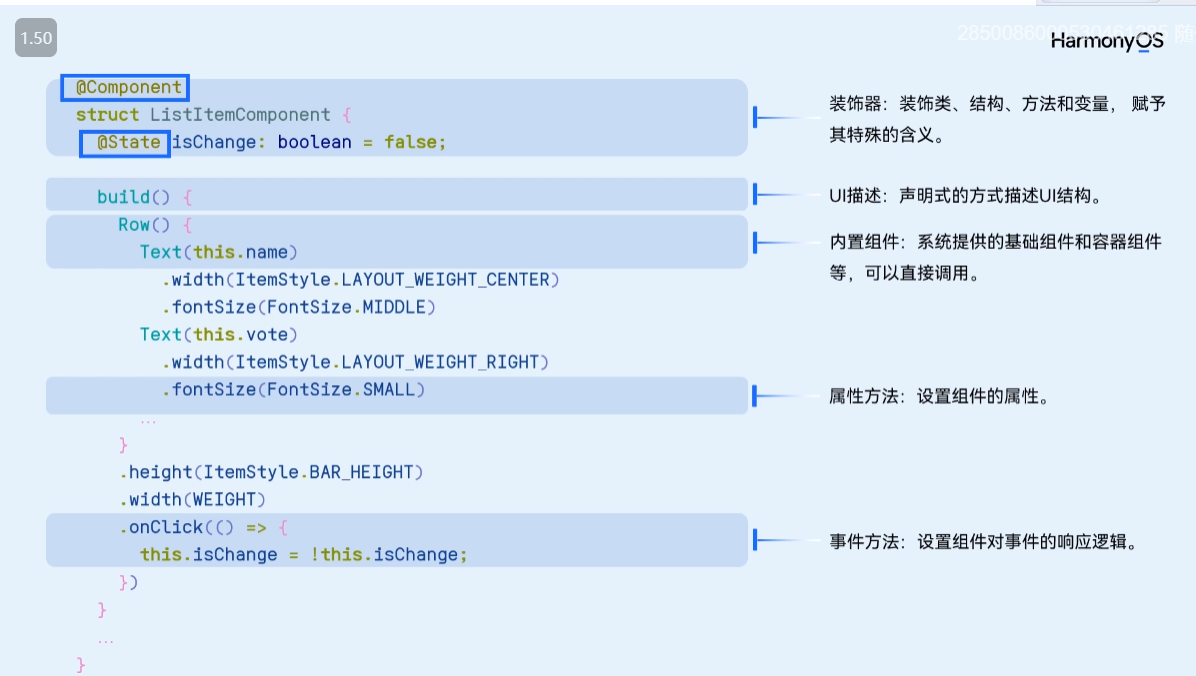This screenshot has height=676, width=1196.
Task: Select the @Component decorator badge
Action: point(124,87)
